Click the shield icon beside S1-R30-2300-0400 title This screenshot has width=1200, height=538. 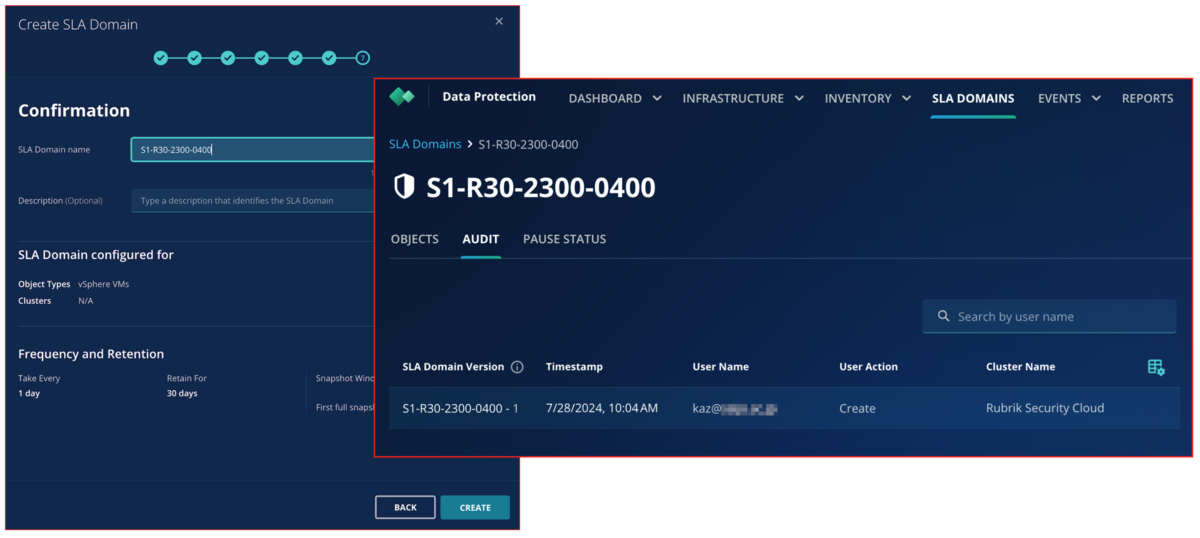click(x=404, y=186)
